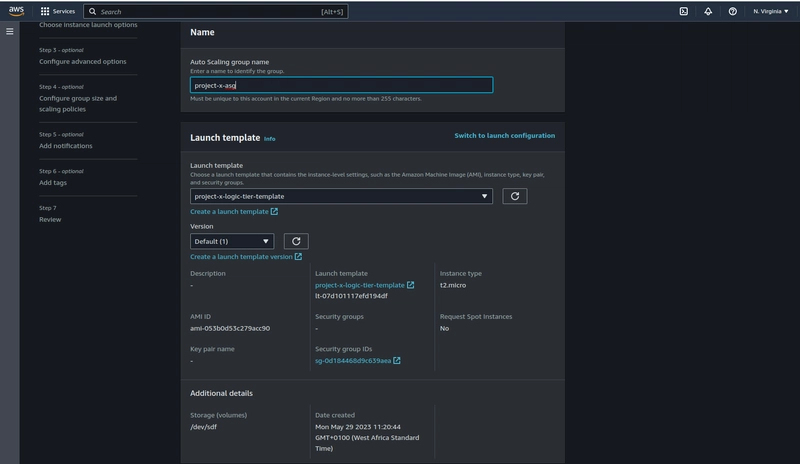Select instance type value t2.micro

coord(453,285)
